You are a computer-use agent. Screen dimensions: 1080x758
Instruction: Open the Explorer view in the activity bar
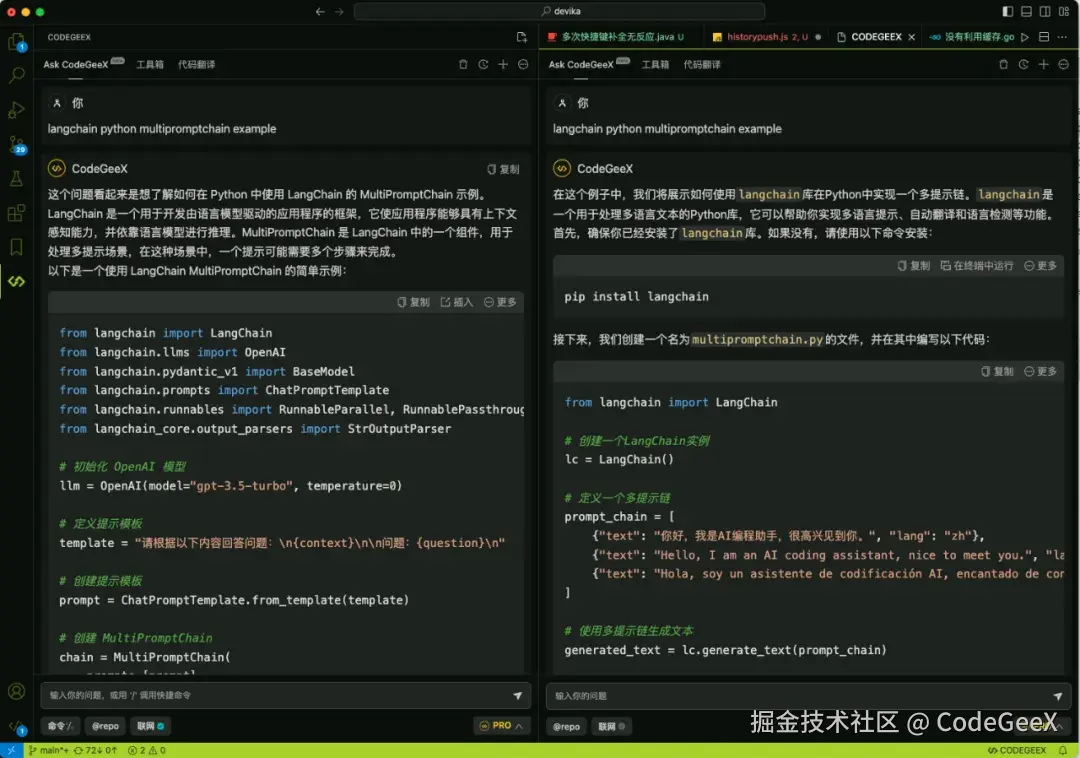[x=17, y=41]
